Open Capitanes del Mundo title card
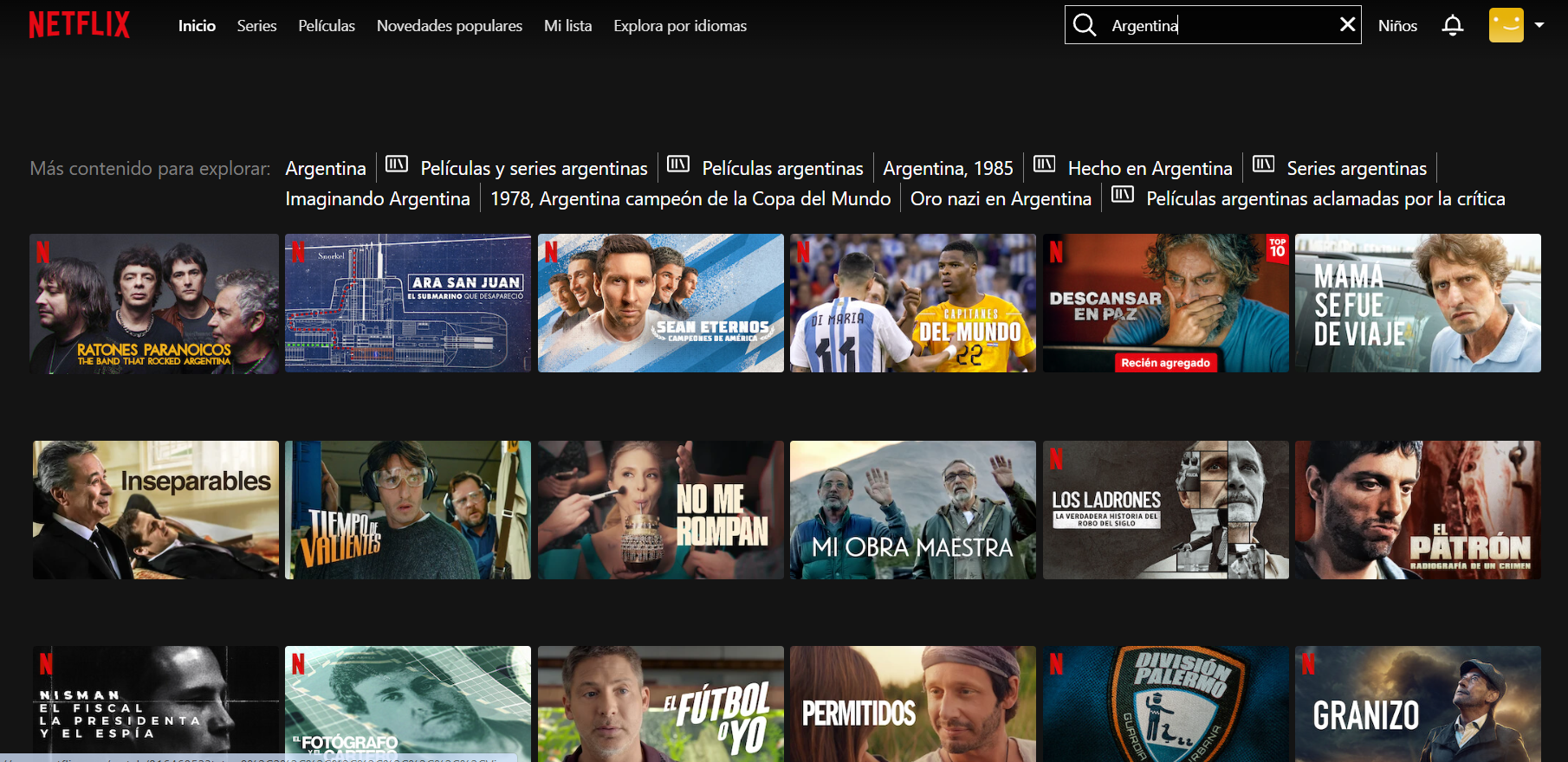Screen dimensions: 1568x762 pyautogui.click(x=913, y=303)
